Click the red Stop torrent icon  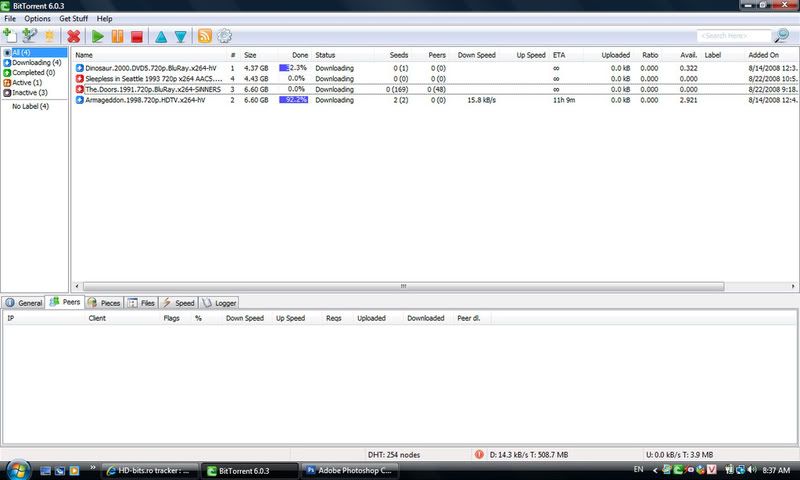[x=137, y=37]
